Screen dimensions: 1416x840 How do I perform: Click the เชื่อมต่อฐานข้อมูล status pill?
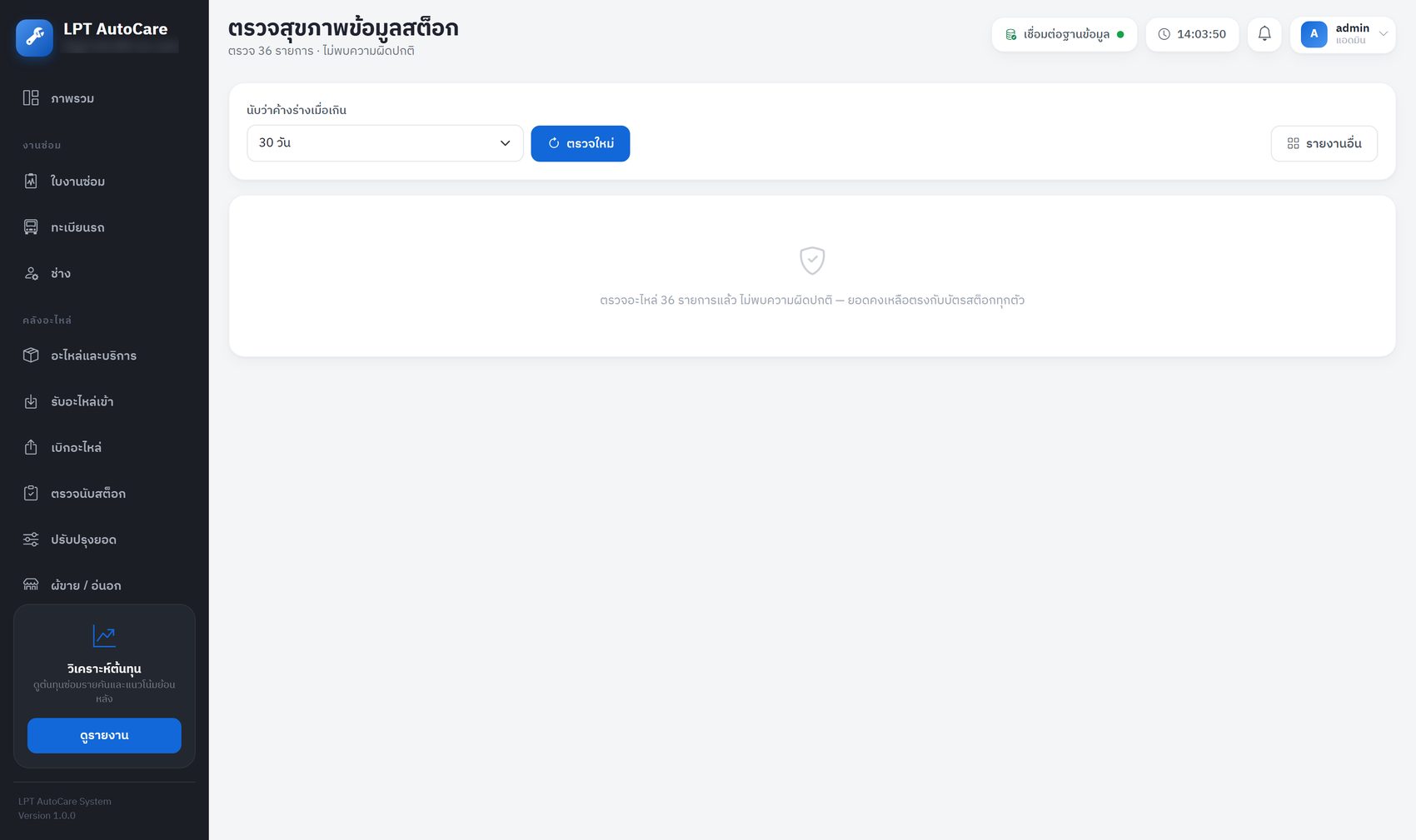(1064, 34)
